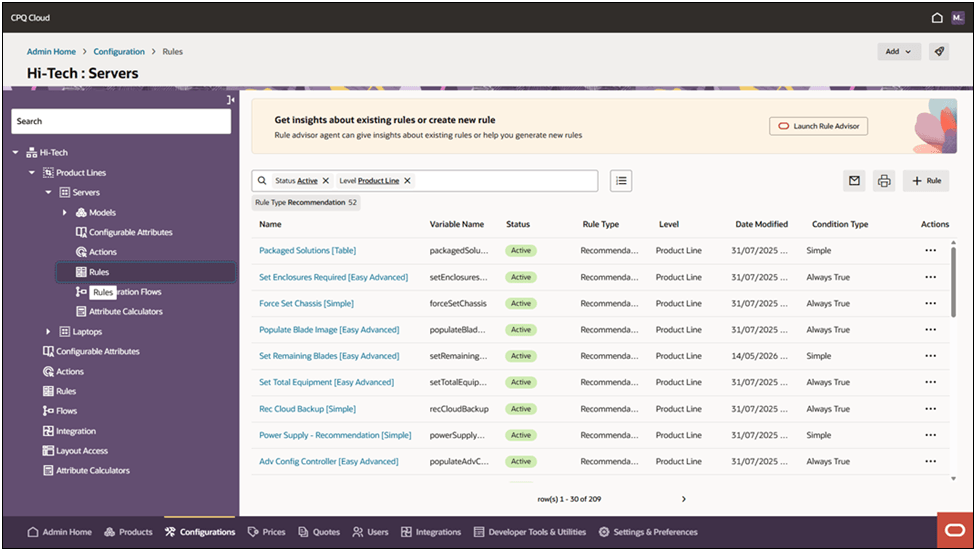Screen dimensions: 976x551
Task: Focus the sidebar Search field
Action: [121, 121]
